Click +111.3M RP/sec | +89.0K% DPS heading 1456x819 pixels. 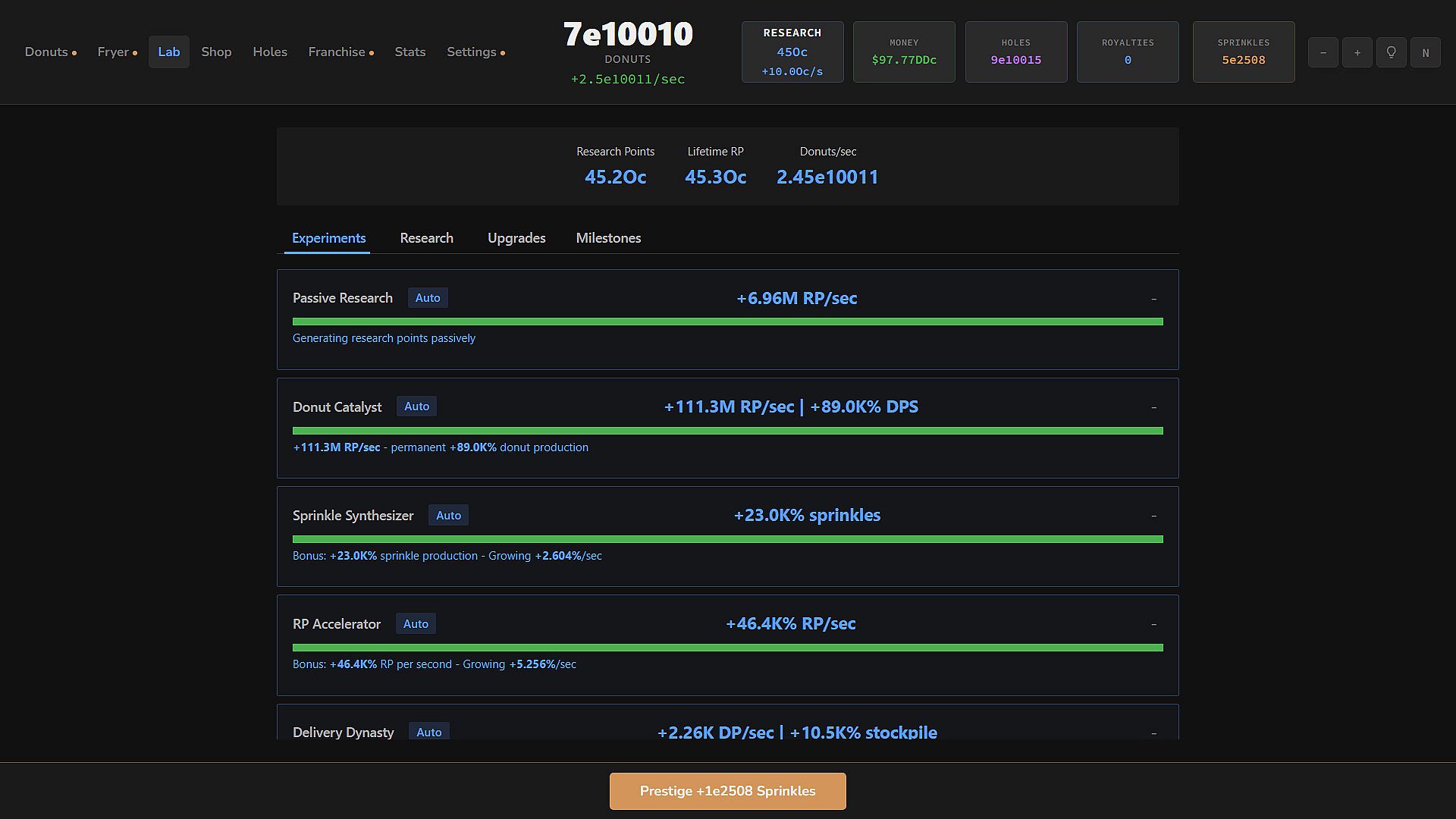(x=791, y=406)
